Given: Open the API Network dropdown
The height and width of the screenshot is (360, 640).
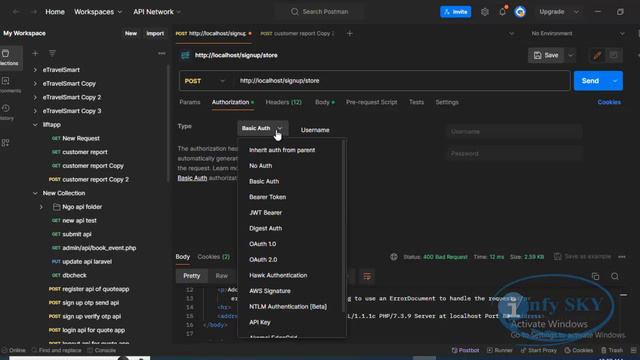Looking at the screenshot, I should [157, 12].
